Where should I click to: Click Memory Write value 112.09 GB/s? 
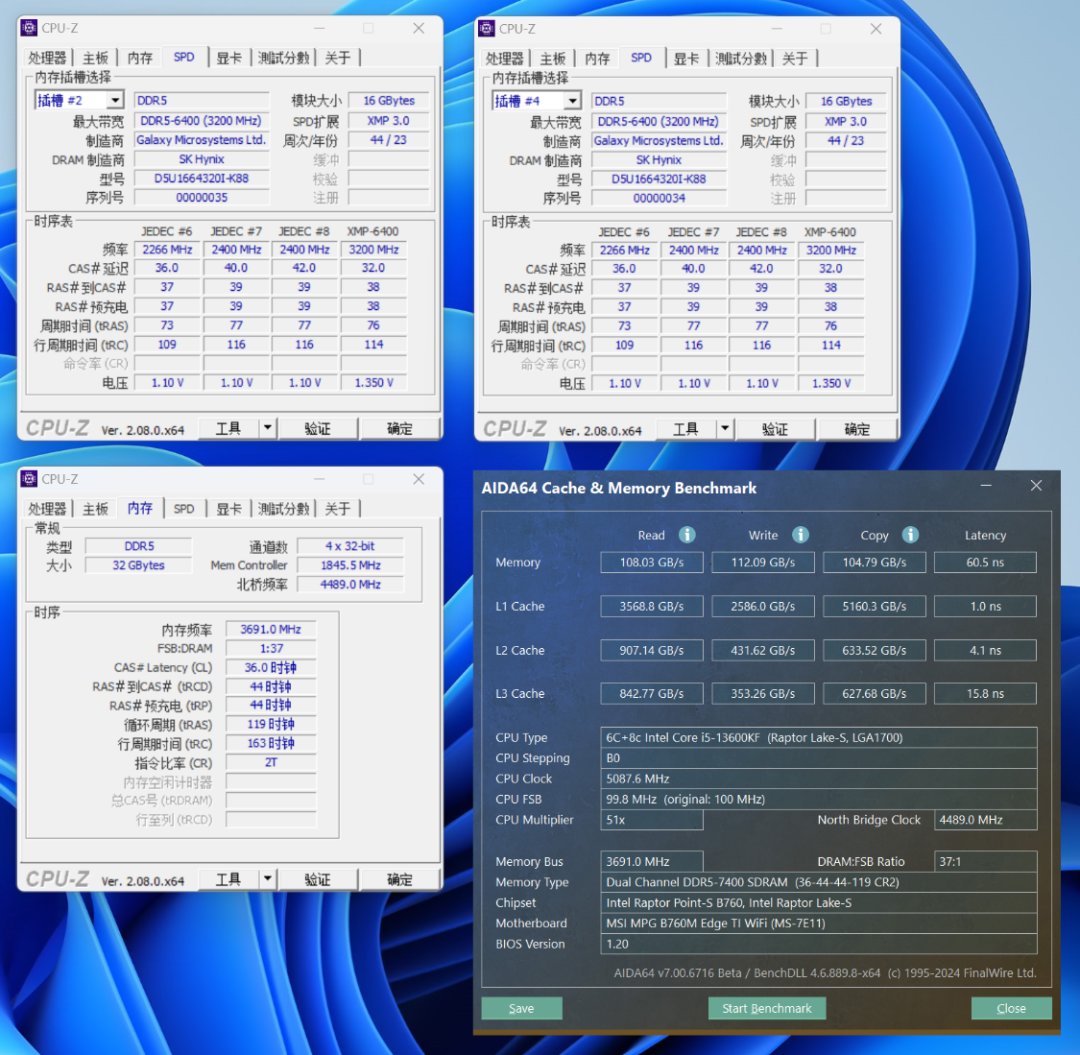[x=763, y=562]
